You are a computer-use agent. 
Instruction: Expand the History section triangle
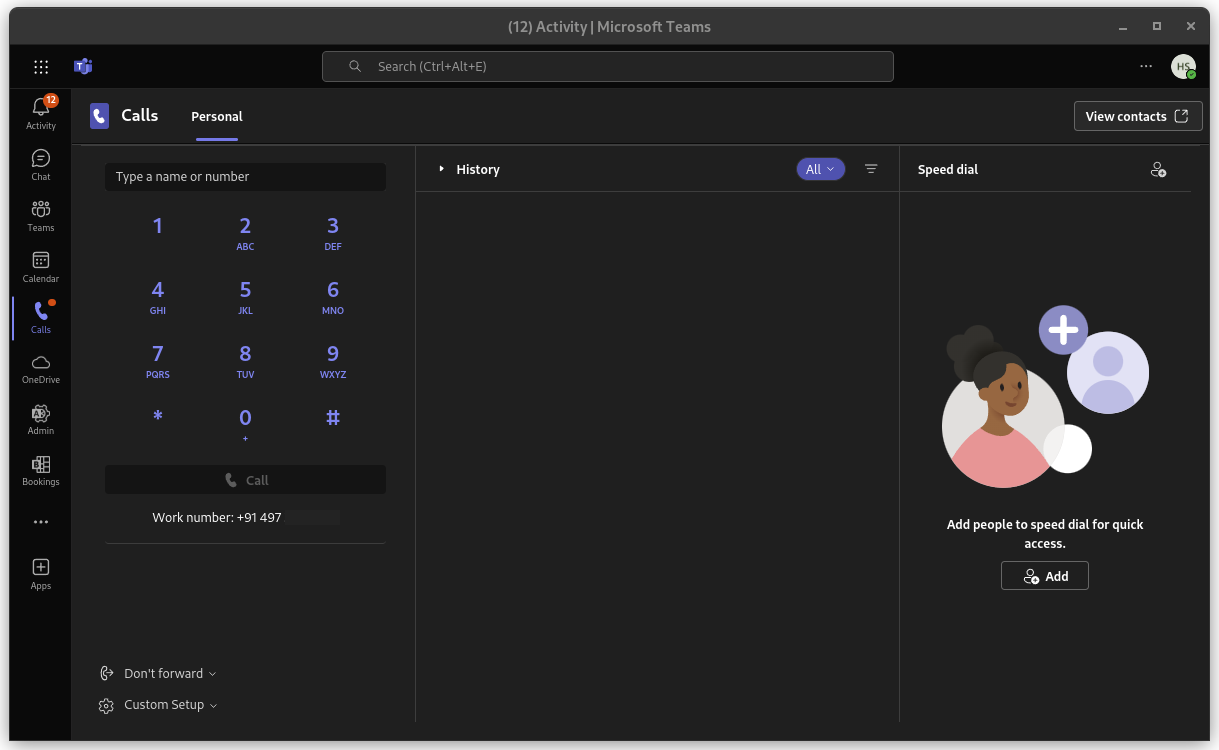pyautogui.click(x=441, y=169)
